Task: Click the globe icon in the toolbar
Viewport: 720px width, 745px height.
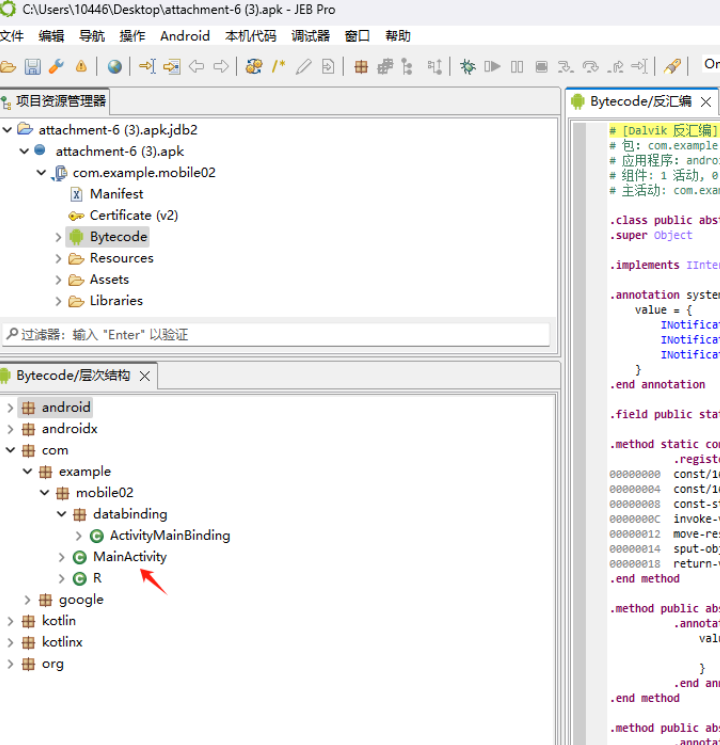Action: pyautogui.click(x=115, y=67)
